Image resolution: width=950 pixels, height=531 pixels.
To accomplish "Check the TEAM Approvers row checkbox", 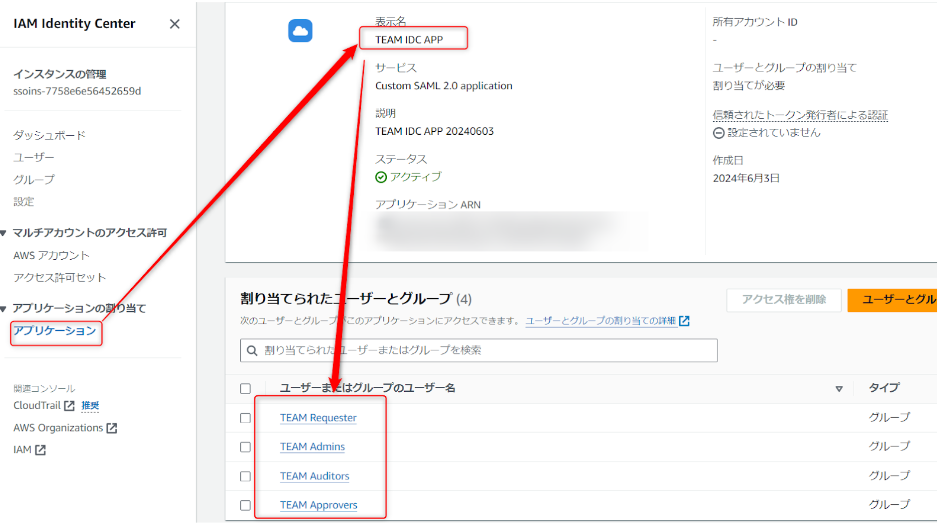I will [x=245, y=505].
